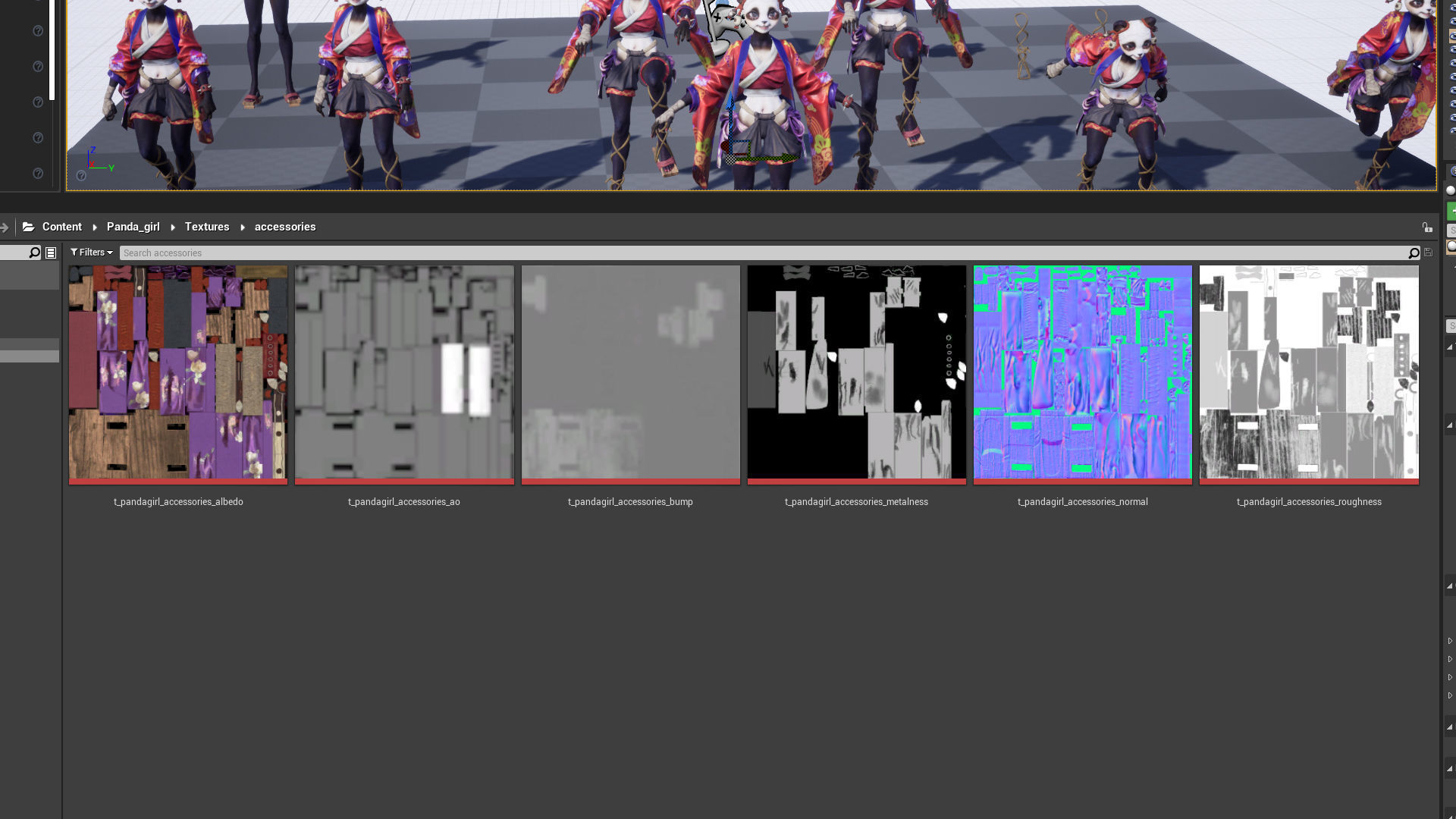Click the content browser lock icon

(1427, 227)
